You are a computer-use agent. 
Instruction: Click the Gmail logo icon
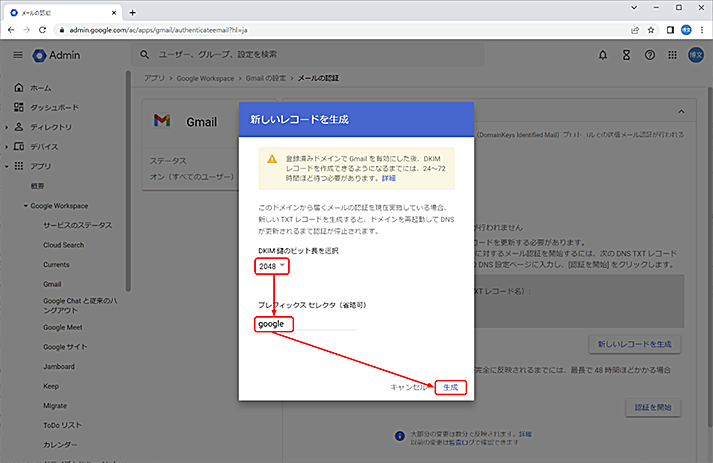point(162,121)
